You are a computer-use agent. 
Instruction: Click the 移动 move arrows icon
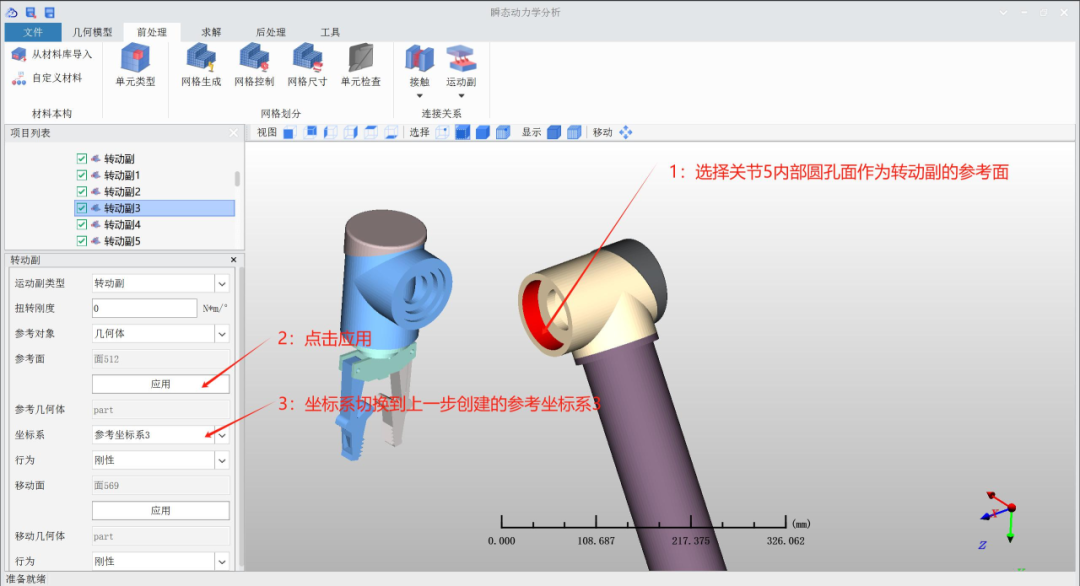pos(625,132)
